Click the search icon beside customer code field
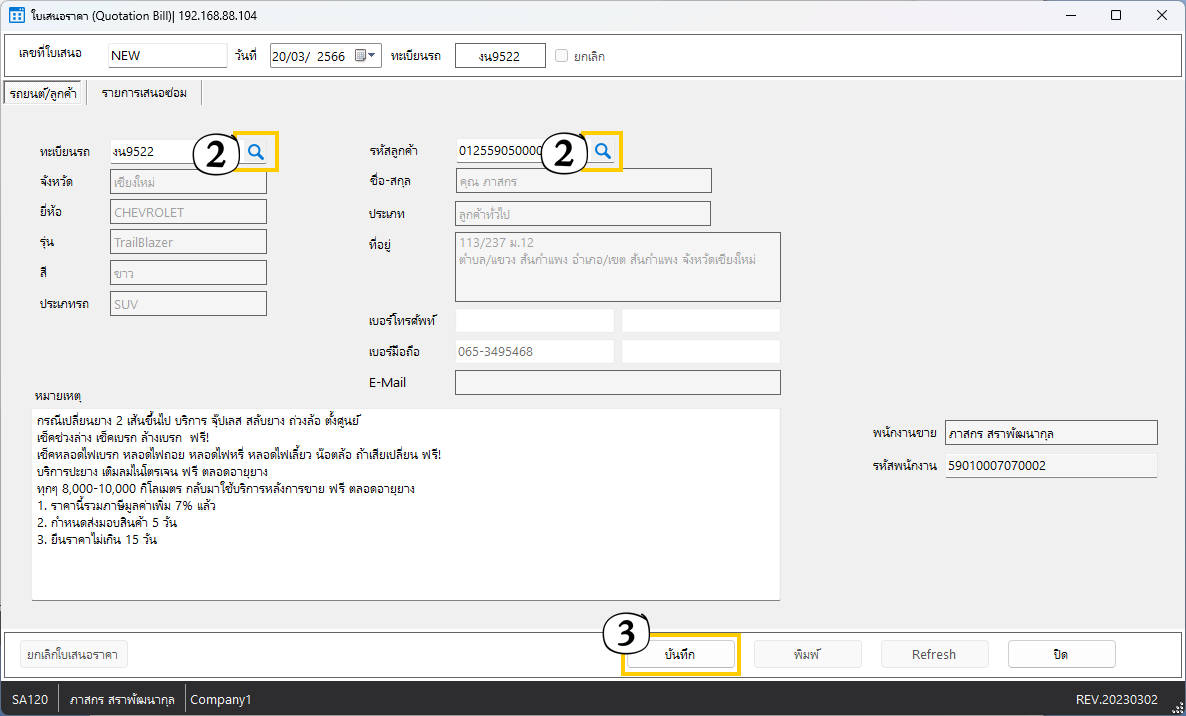 tap(603, 151)
